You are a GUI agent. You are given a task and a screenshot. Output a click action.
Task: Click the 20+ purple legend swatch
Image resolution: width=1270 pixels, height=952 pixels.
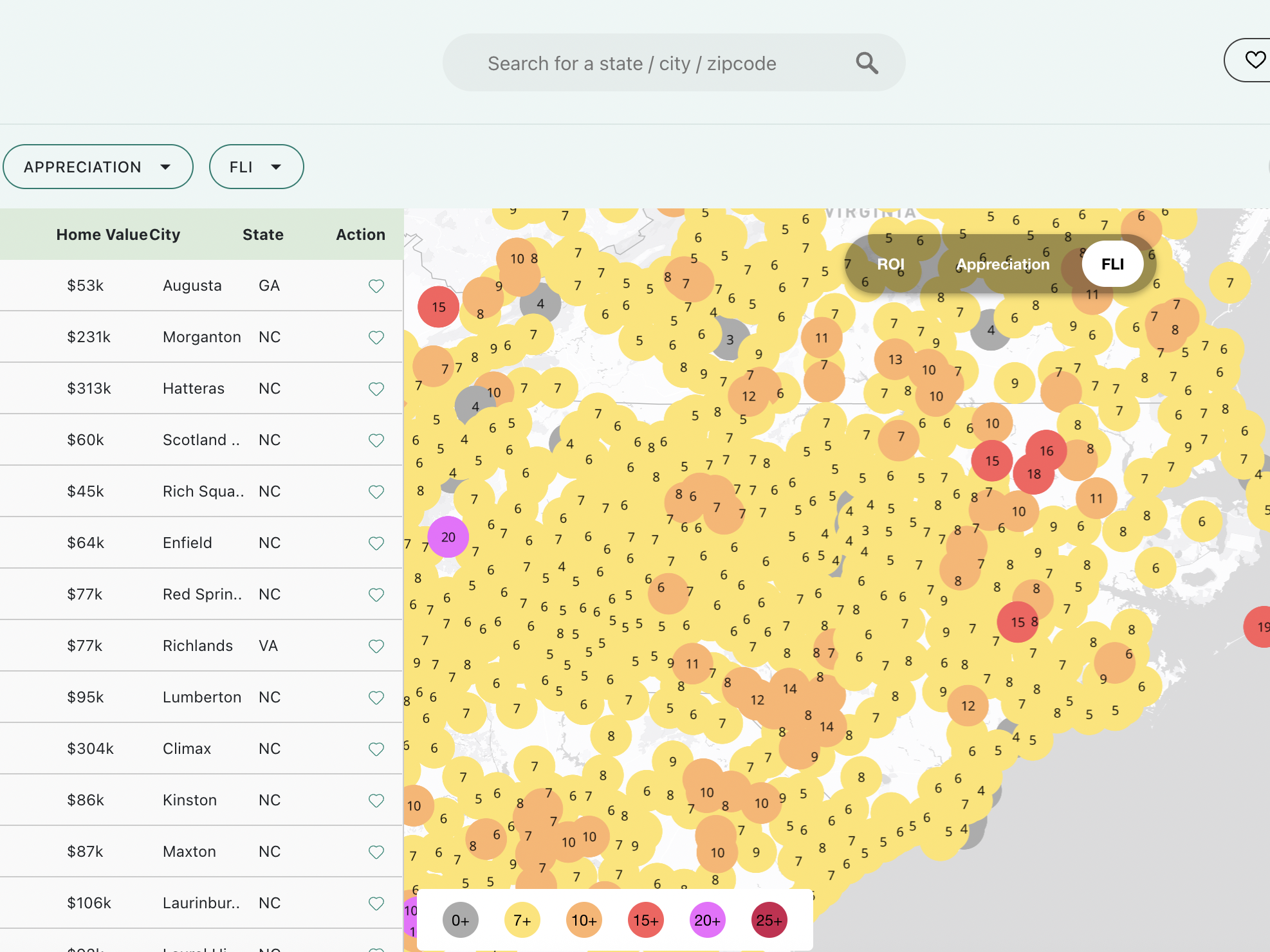tap(707, 920)
